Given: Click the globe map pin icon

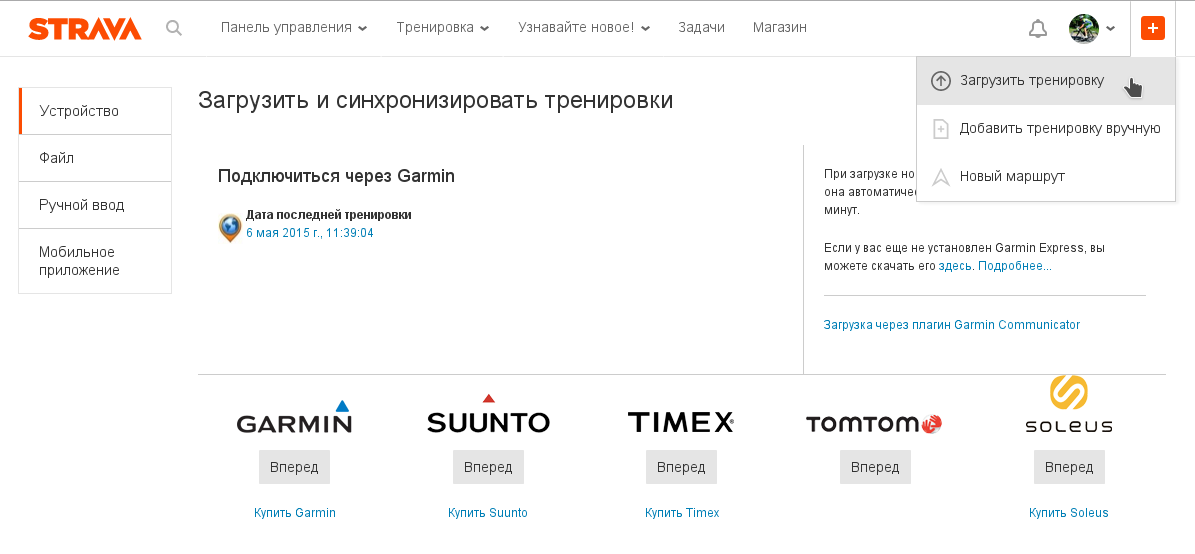Looking at the screenshot, I should click(230, 227).
